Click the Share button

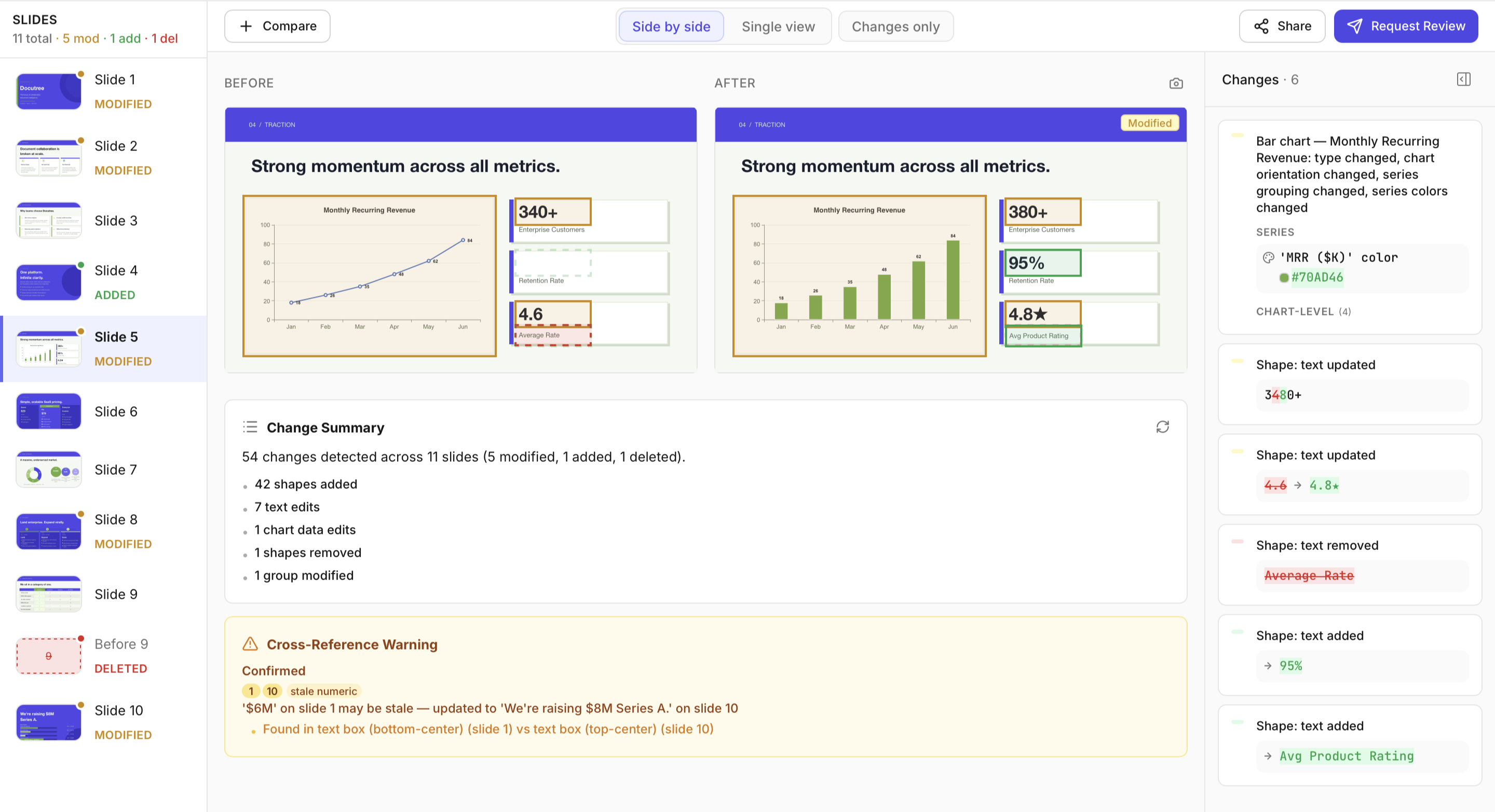pos(1282,26)
